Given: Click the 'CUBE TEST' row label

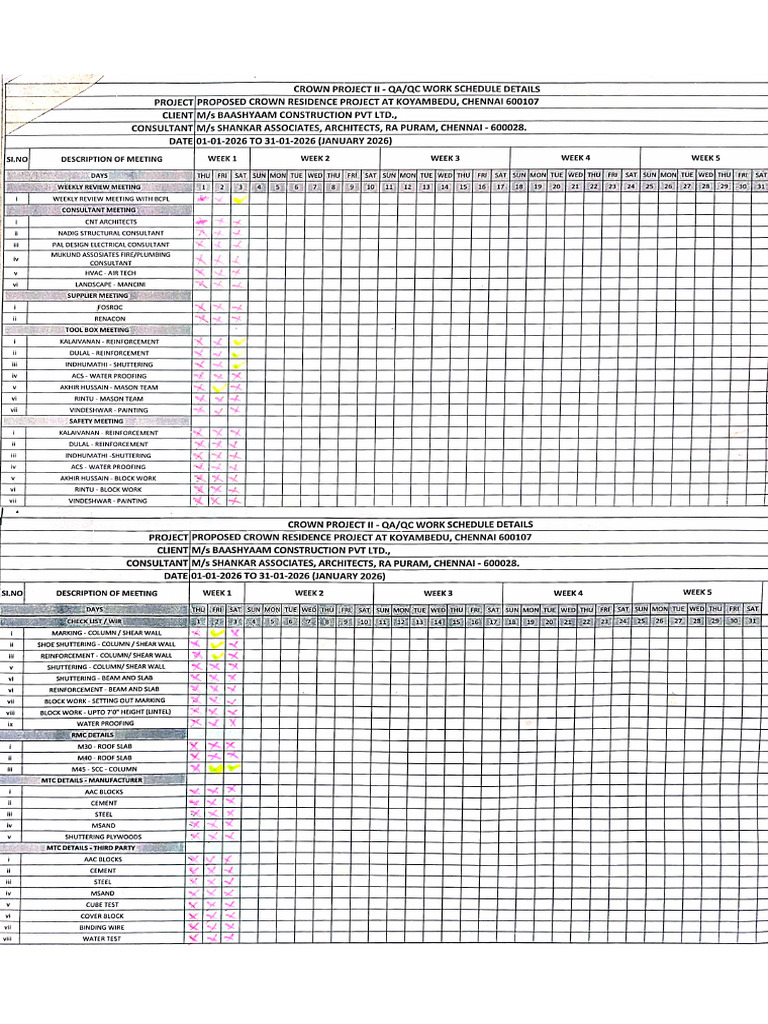Looking at the screenshot, I should pyautogui.click(x=103, y=905).
